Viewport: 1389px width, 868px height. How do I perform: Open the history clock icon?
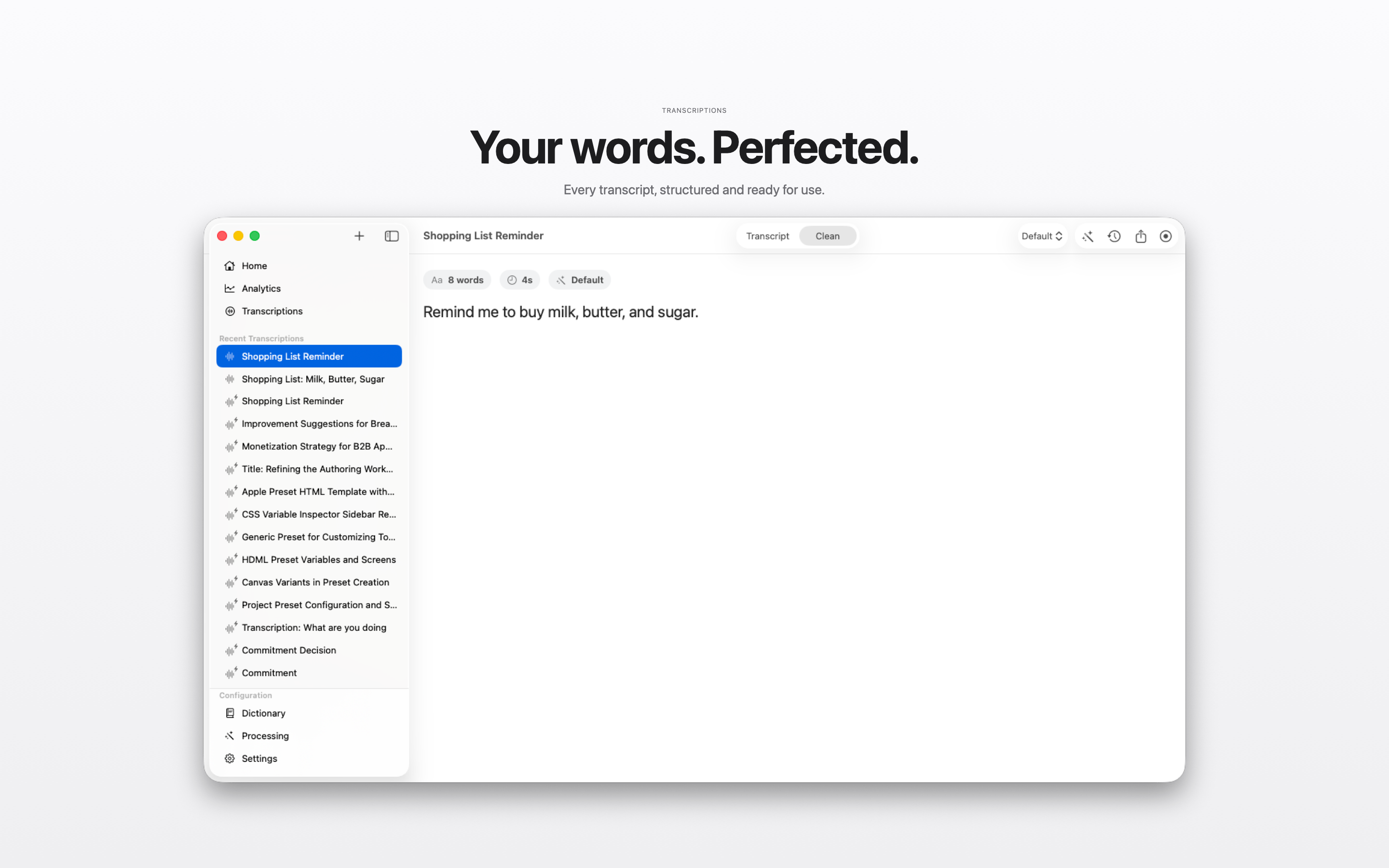coord(1114,236)
